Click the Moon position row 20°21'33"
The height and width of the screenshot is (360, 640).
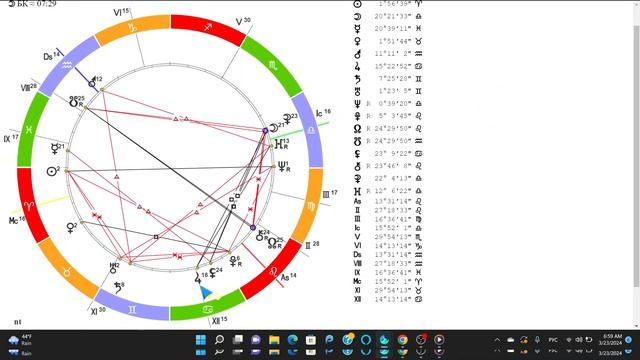pyautogui.click(x=388, y=16)
